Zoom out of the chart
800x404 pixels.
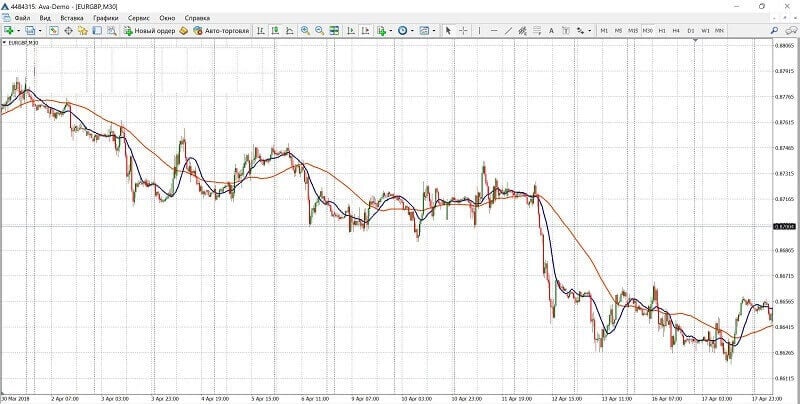pyautogui.click(x=319, y=31)
